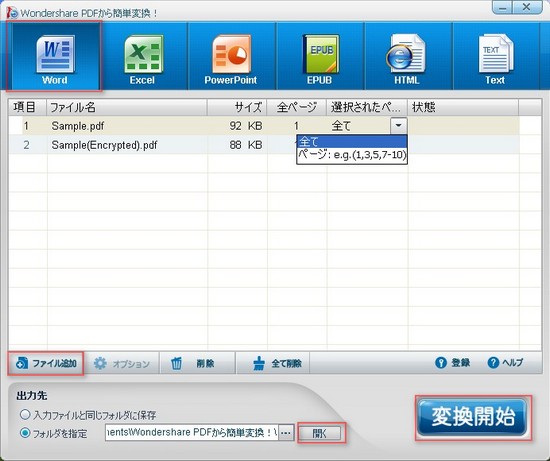Choose the Excel output format
This screenshot has height=461, width=550.
tap(143, 56)
